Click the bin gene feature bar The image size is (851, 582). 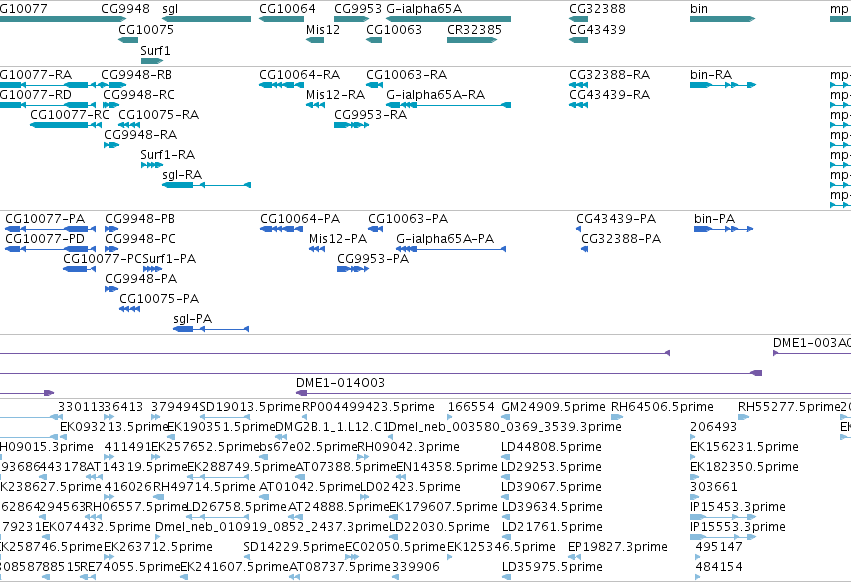722,19
